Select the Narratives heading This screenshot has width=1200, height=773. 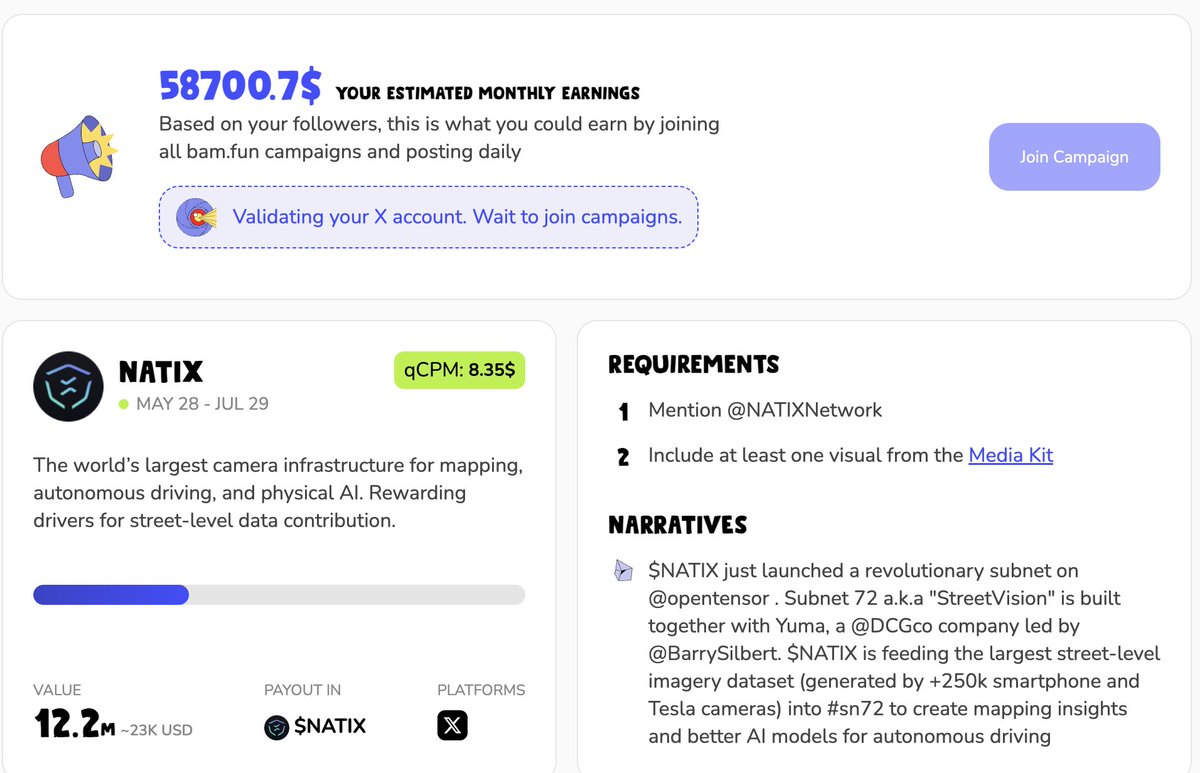pos(678,525)
